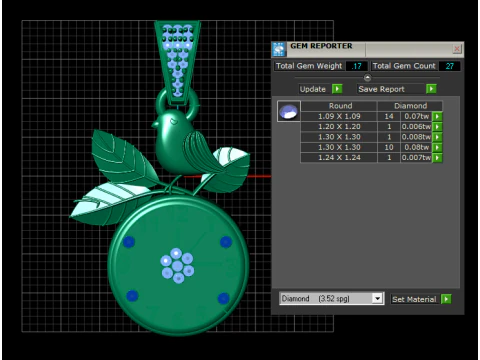480x360 pixels.
Task: Collapse the panel using the round arrow
Action: point(367,78)
